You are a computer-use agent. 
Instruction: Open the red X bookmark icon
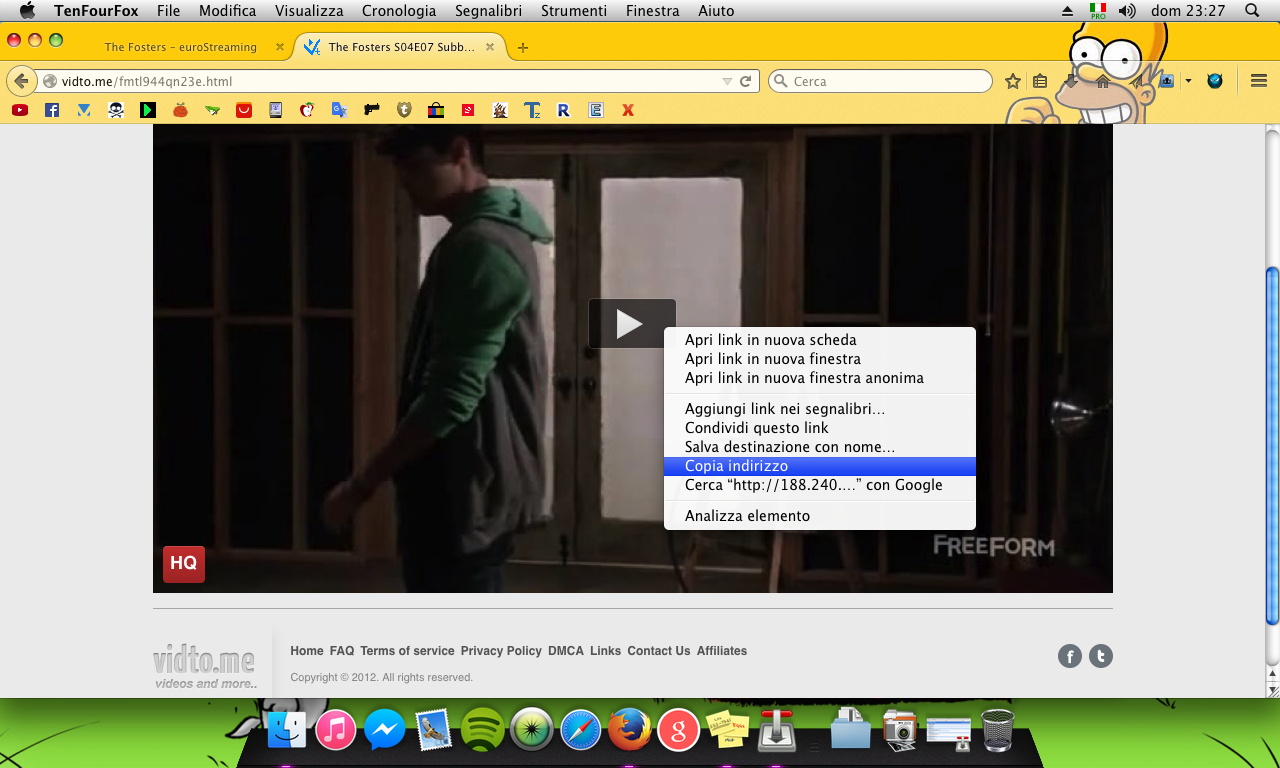point(628,110)
